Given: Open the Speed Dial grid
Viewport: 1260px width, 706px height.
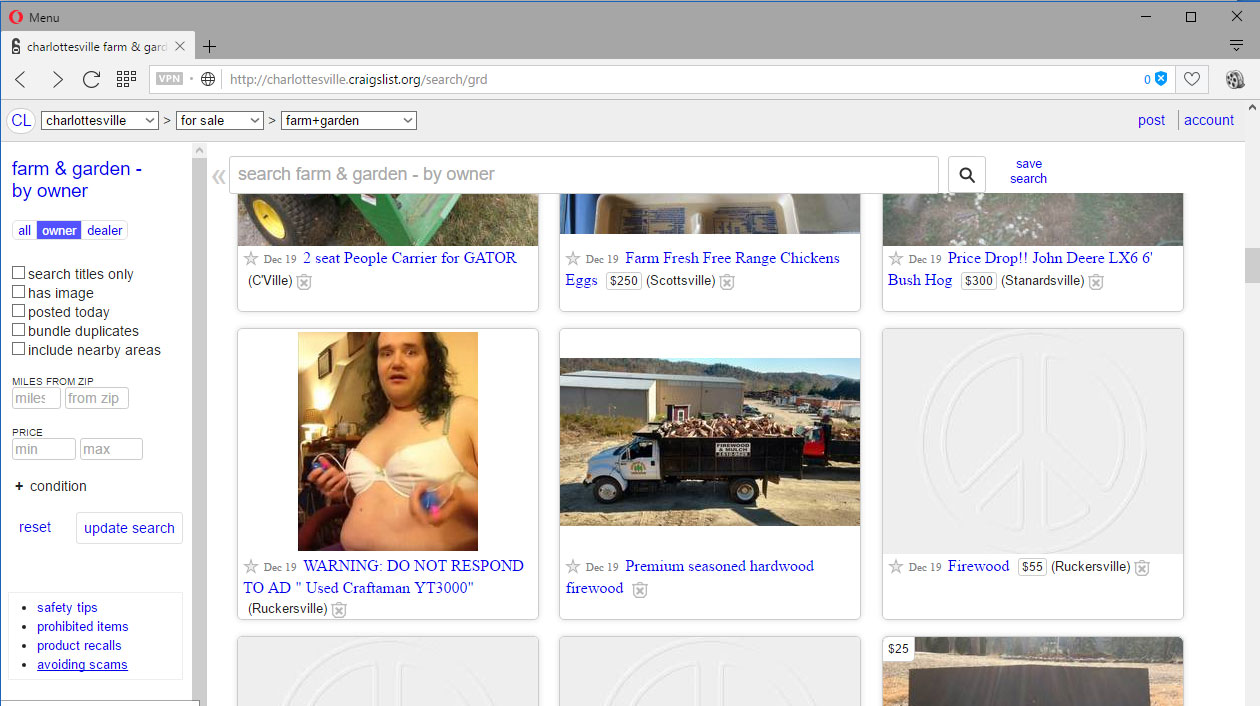Looking at the screenshot, I should (x=126, y=79).
